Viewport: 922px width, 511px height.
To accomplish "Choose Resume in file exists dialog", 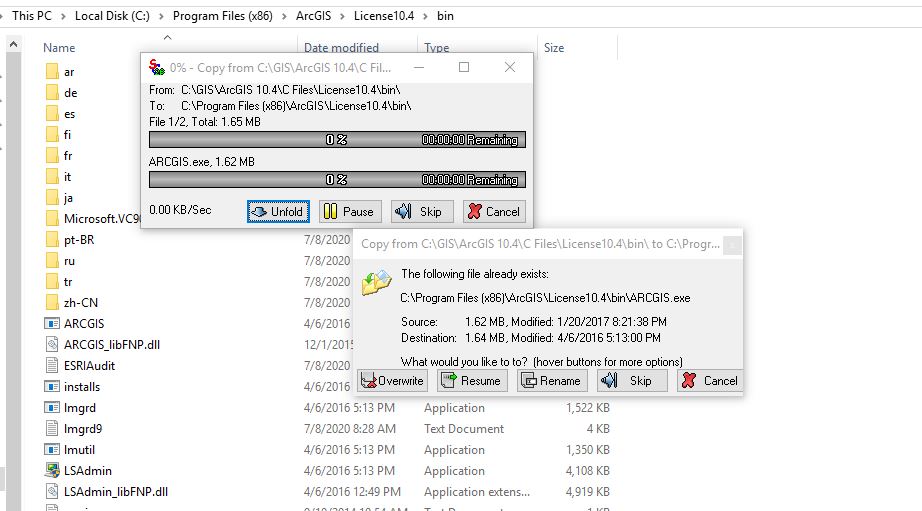I will coord(472,381).
